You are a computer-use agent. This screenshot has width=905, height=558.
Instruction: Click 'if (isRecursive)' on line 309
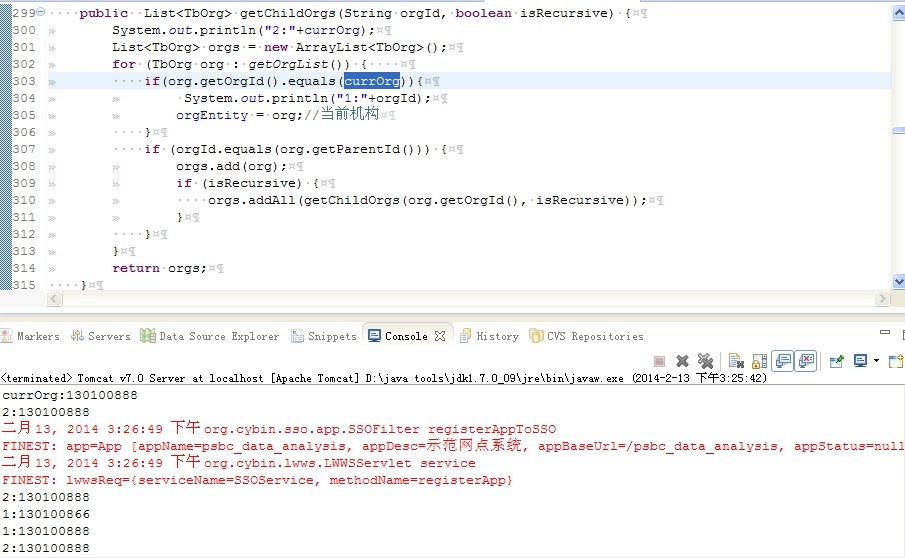tap(239, 183)
